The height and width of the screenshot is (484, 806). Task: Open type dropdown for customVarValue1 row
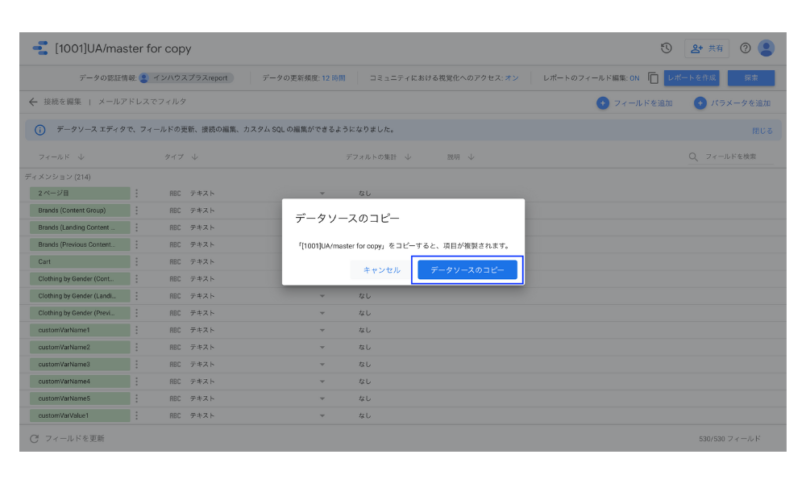pos(322,415)
